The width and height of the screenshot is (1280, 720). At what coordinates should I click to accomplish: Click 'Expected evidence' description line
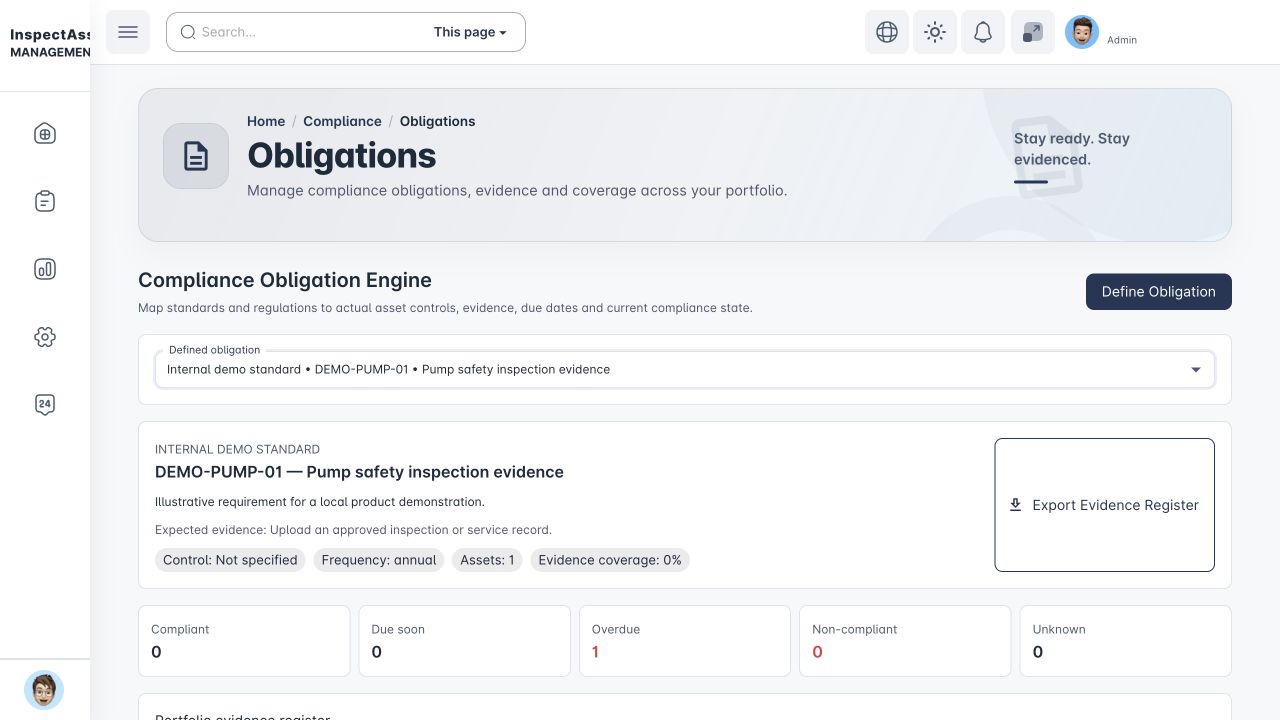353,530
